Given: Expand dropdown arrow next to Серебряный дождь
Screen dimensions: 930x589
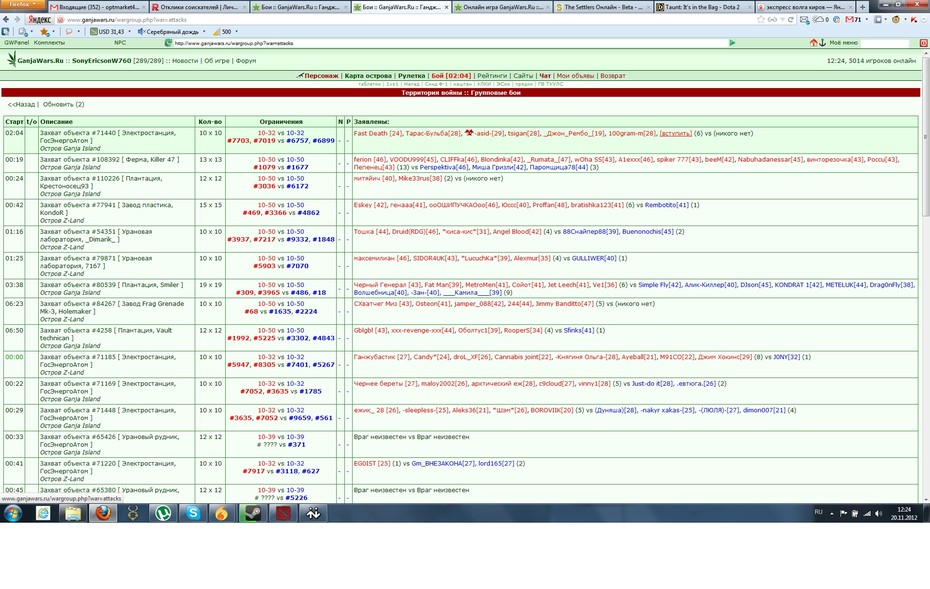Looking at the screenshot, I should (204, 31).
